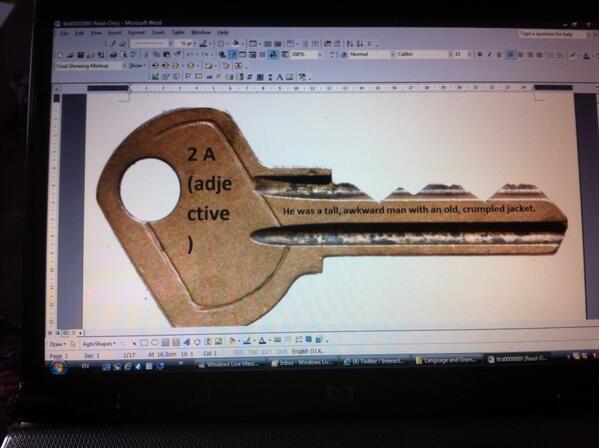This screenshot has height=448, width=599.
Task: Open the Format menu
Action: coord(136,33)
